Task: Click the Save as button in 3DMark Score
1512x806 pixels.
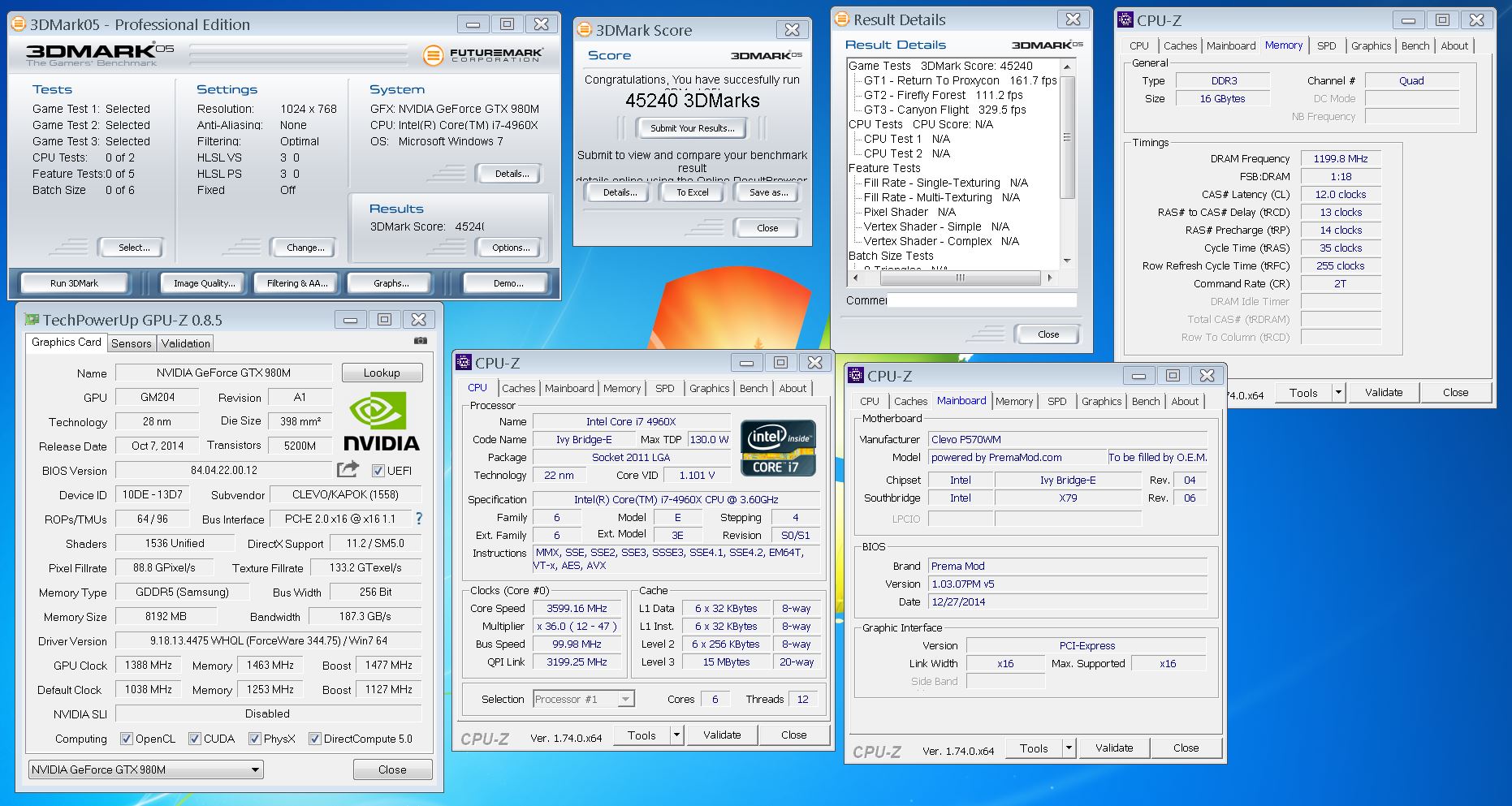Action: tap(768, 192)
